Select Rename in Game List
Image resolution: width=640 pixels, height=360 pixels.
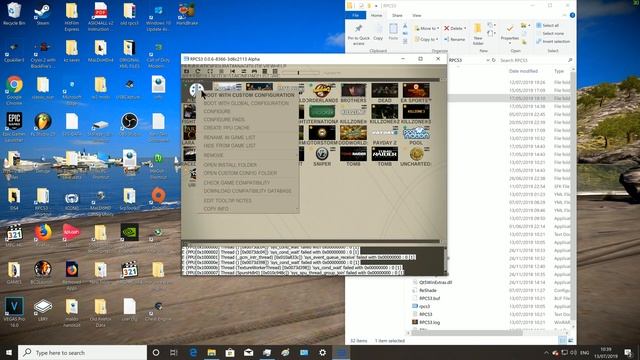(x=229, y=138)
